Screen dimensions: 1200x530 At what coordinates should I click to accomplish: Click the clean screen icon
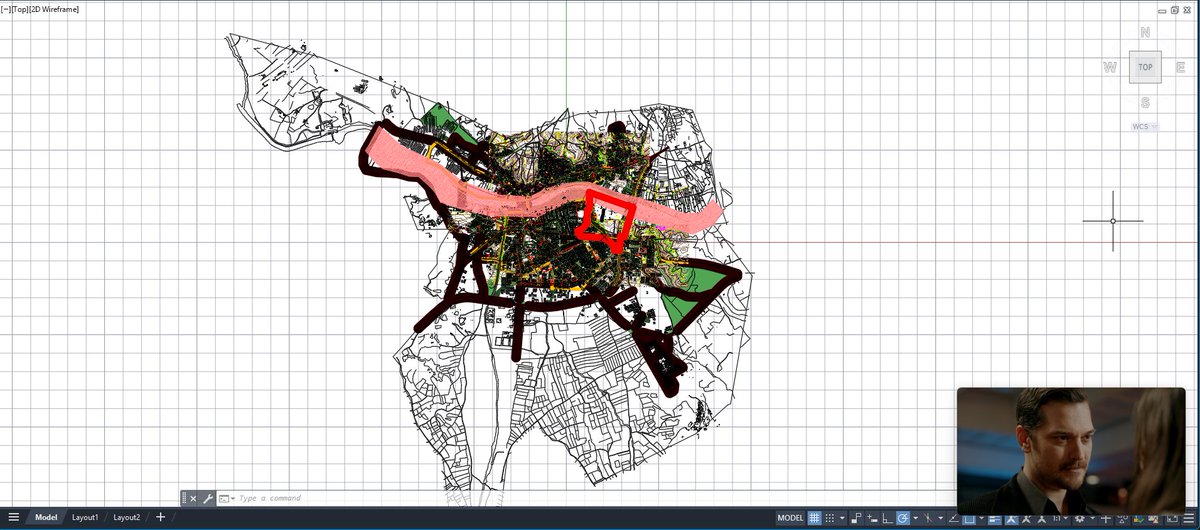(x=1172, y=518)
